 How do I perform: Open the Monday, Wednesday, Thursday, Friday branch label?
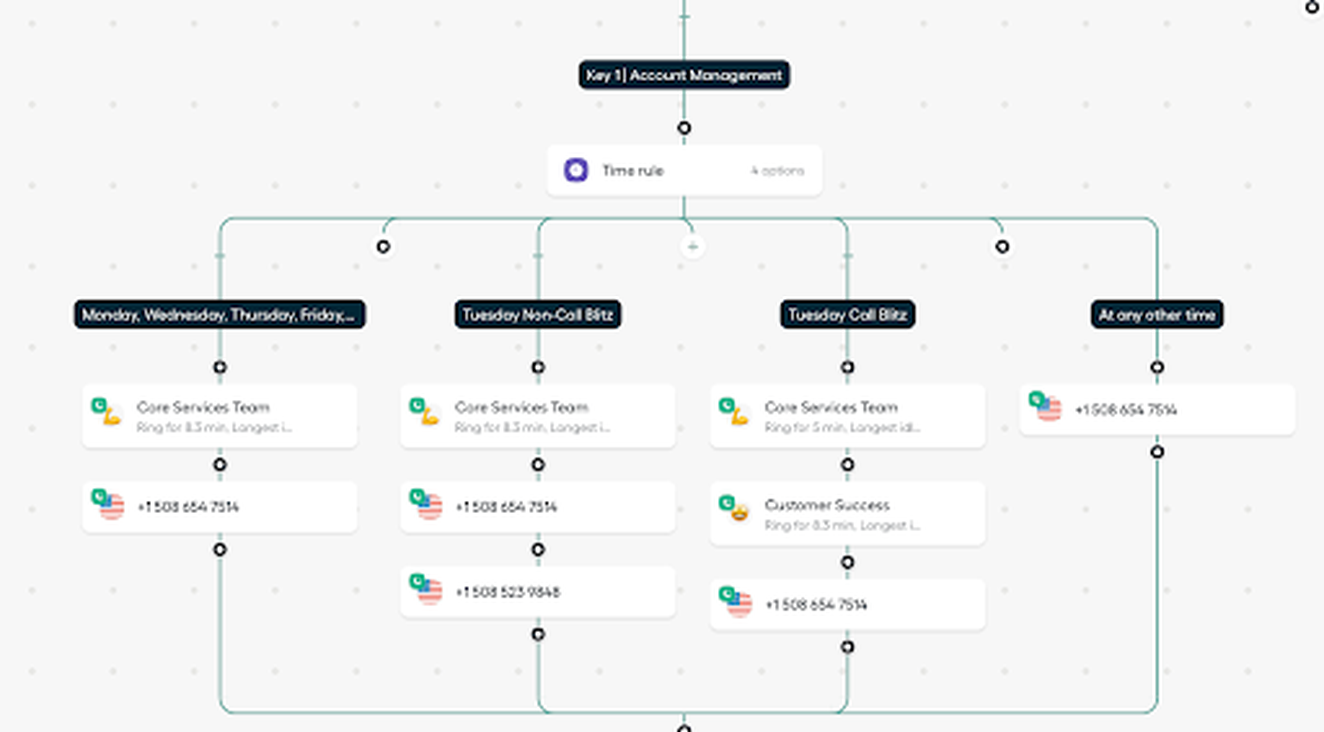[219, 315]
